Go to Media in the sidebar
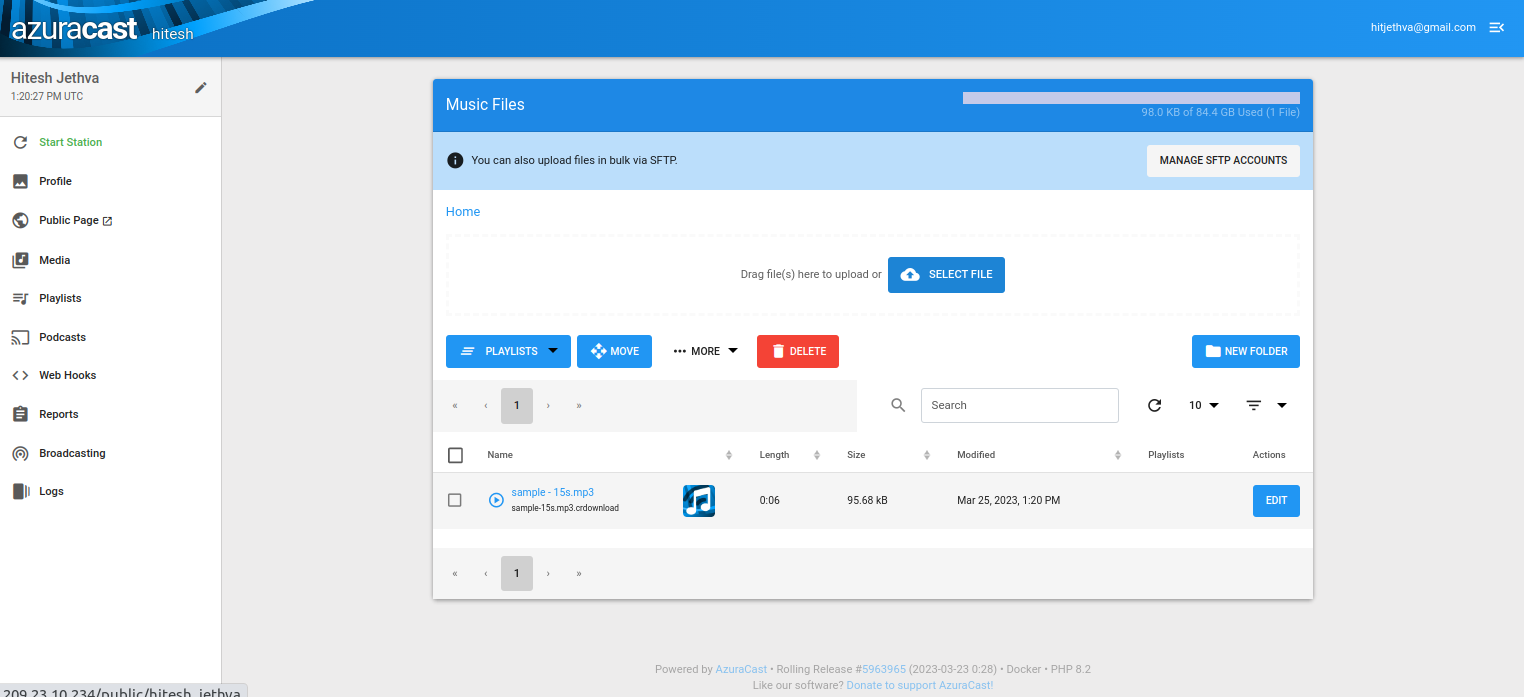 point(54,260)
